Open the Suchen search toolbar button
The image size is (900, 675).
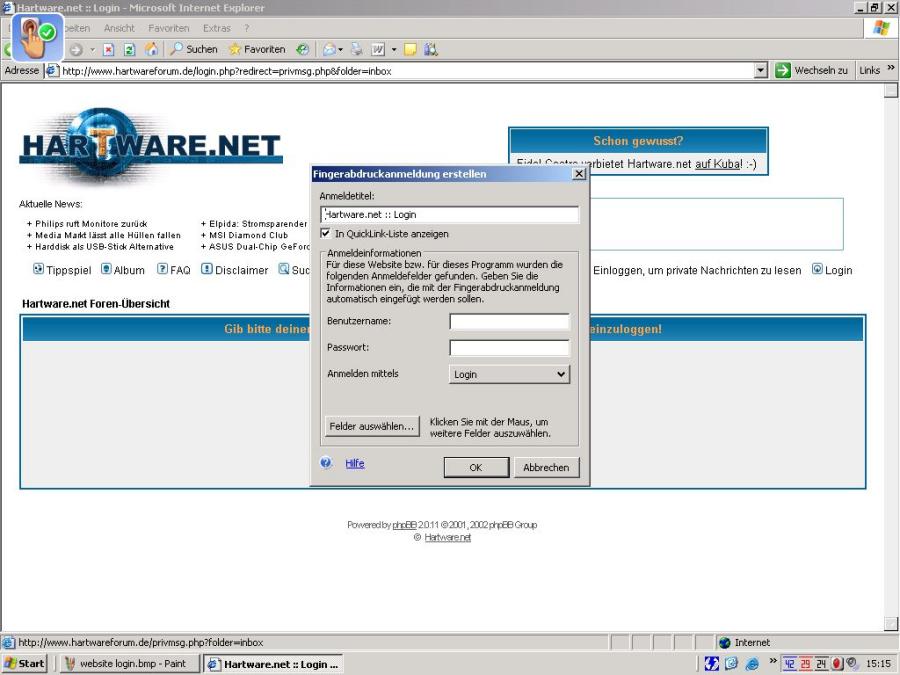[x=194, y=49]
